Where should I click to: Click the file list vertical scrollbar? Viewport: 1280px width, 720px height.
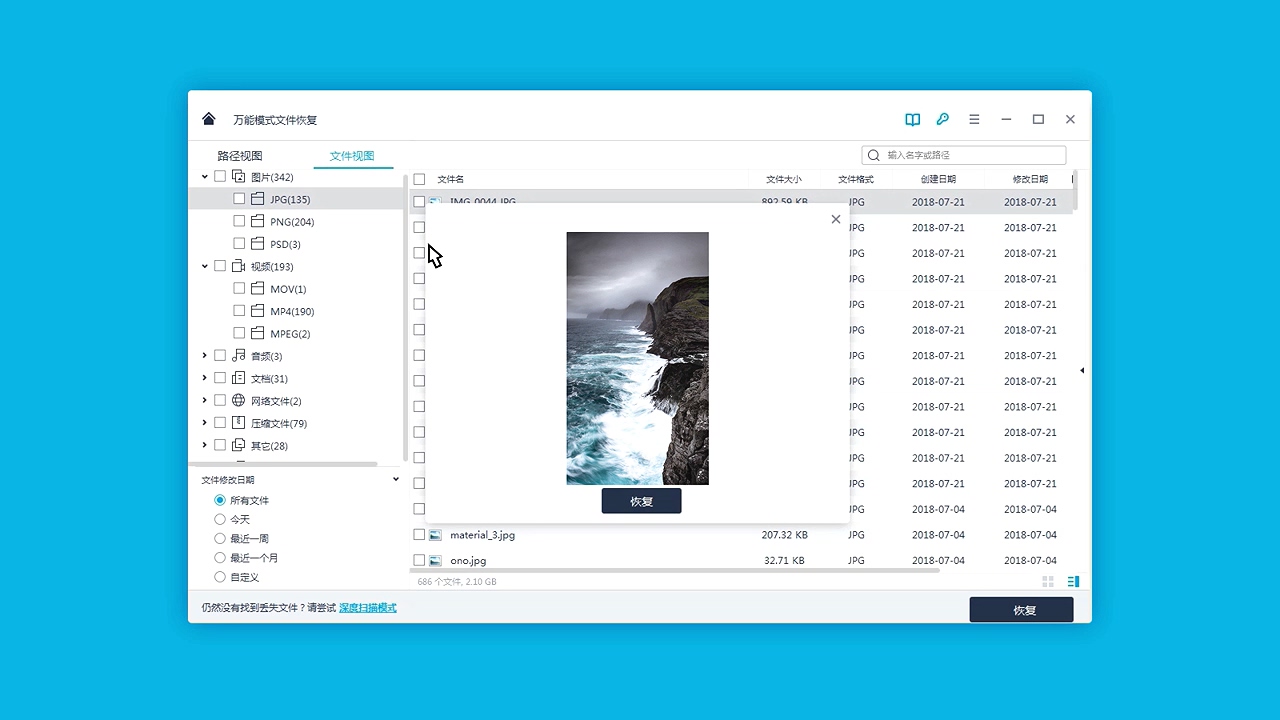pyautogui.click(x=1075, y=191)
